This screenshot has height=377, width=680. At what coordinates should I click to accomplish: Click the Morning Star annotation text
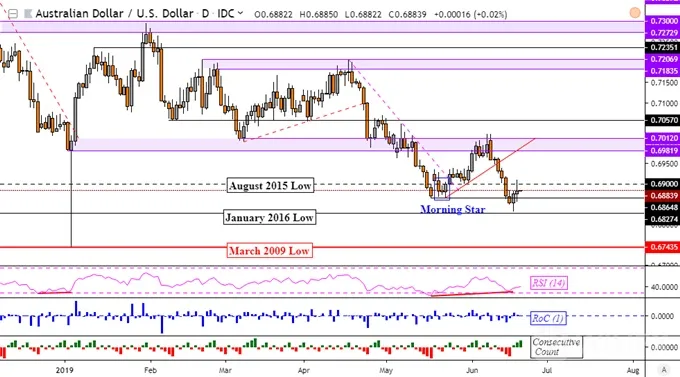(453, 210)
